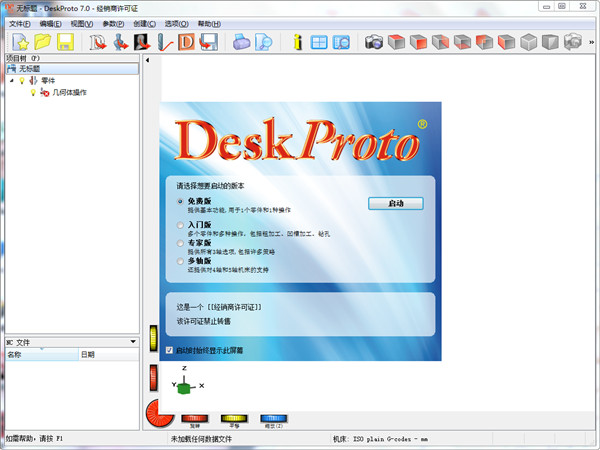600x450 pixels.
Task: Select the 无标题 root in the project tree
Action: coord(72,68)
